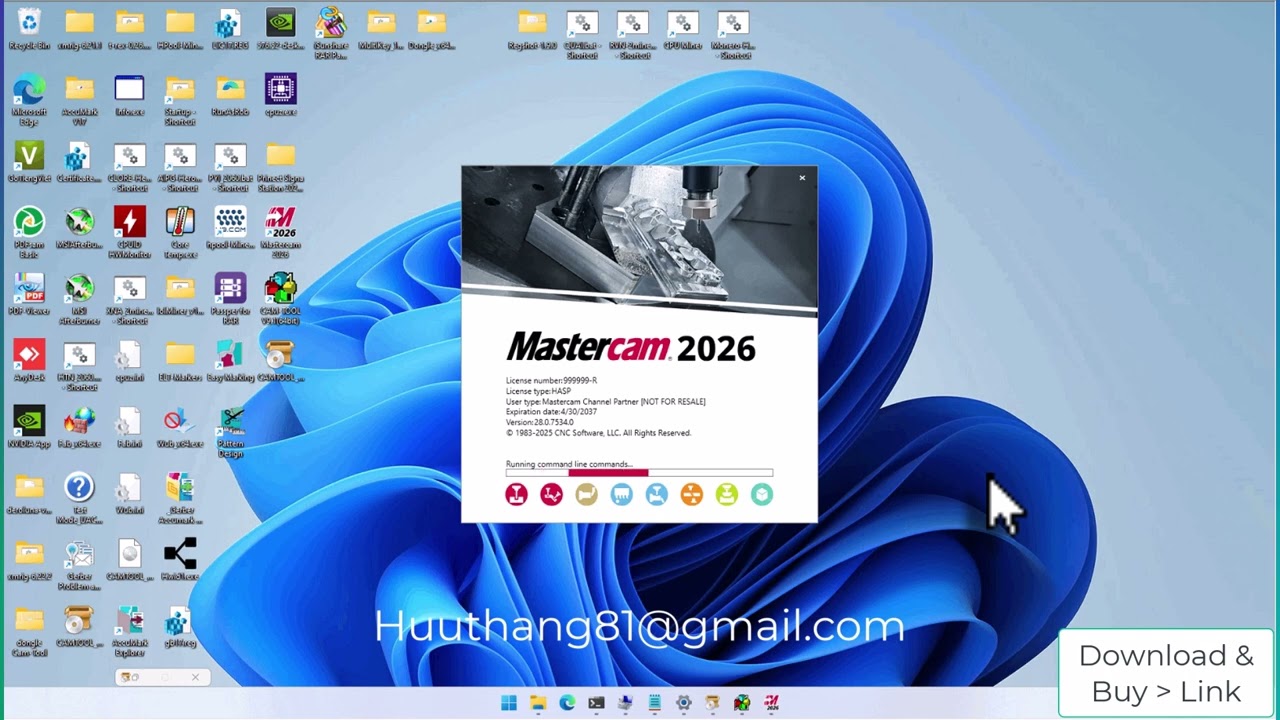Select the MSI Afterburner desktop shortcut
Screen dimensions: 1280x720
coord(79,299)
